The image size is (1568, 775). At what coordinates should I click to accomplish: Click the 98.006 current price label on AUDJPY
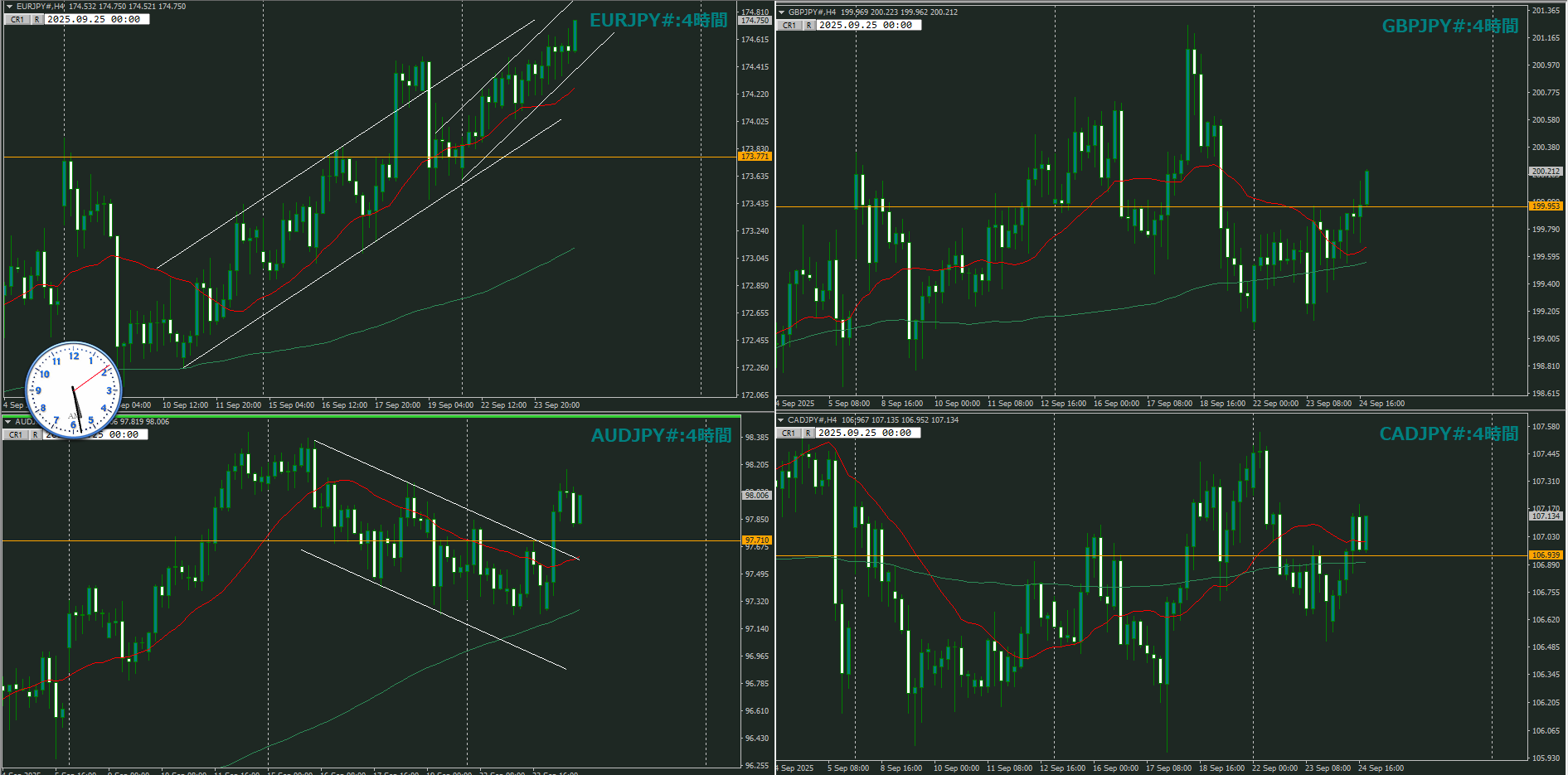756,495
